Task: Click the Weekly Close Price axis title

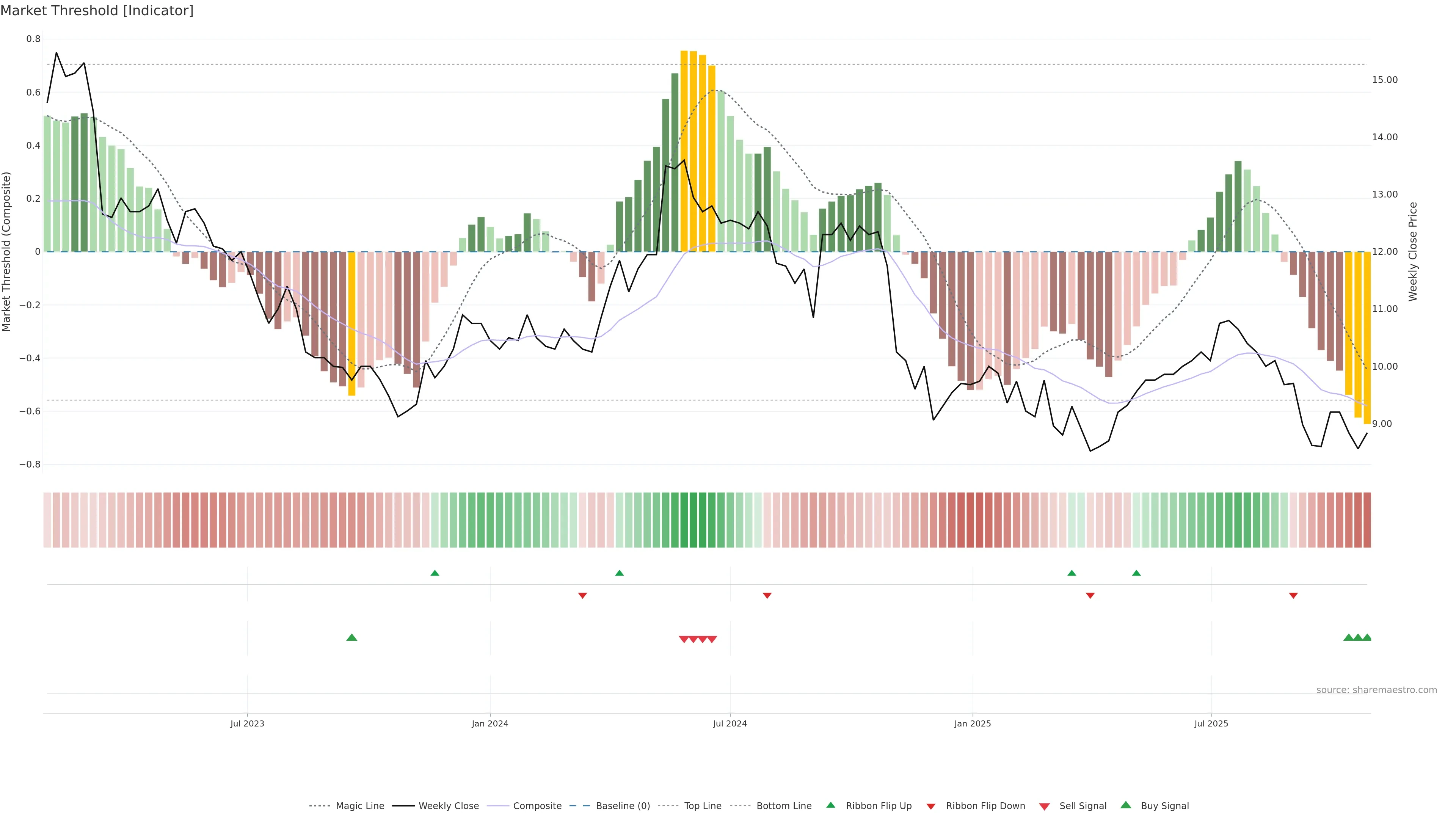Action: point(1412,251)
